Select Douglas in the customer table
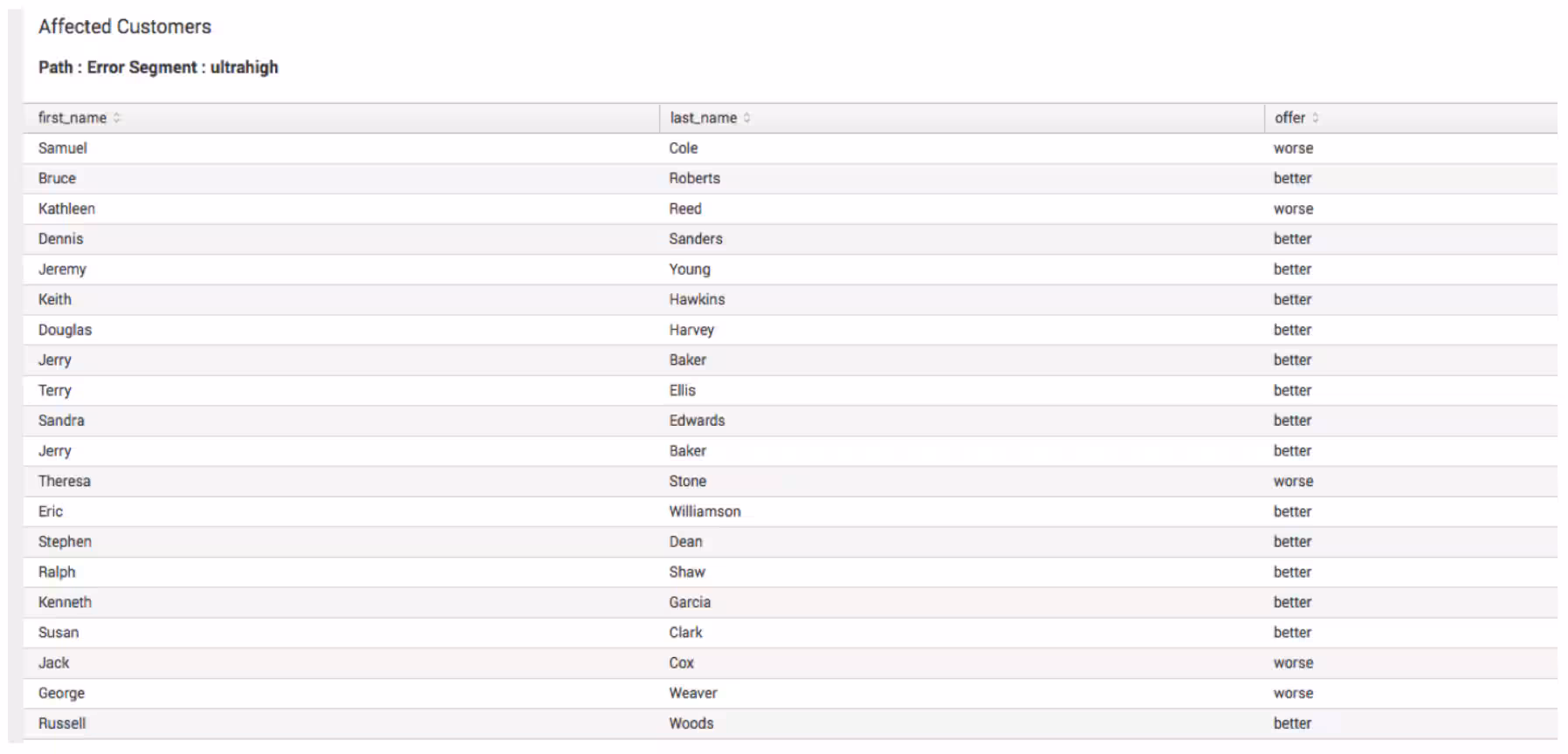This screenshot has width=1568, height=754. (65, 330)
